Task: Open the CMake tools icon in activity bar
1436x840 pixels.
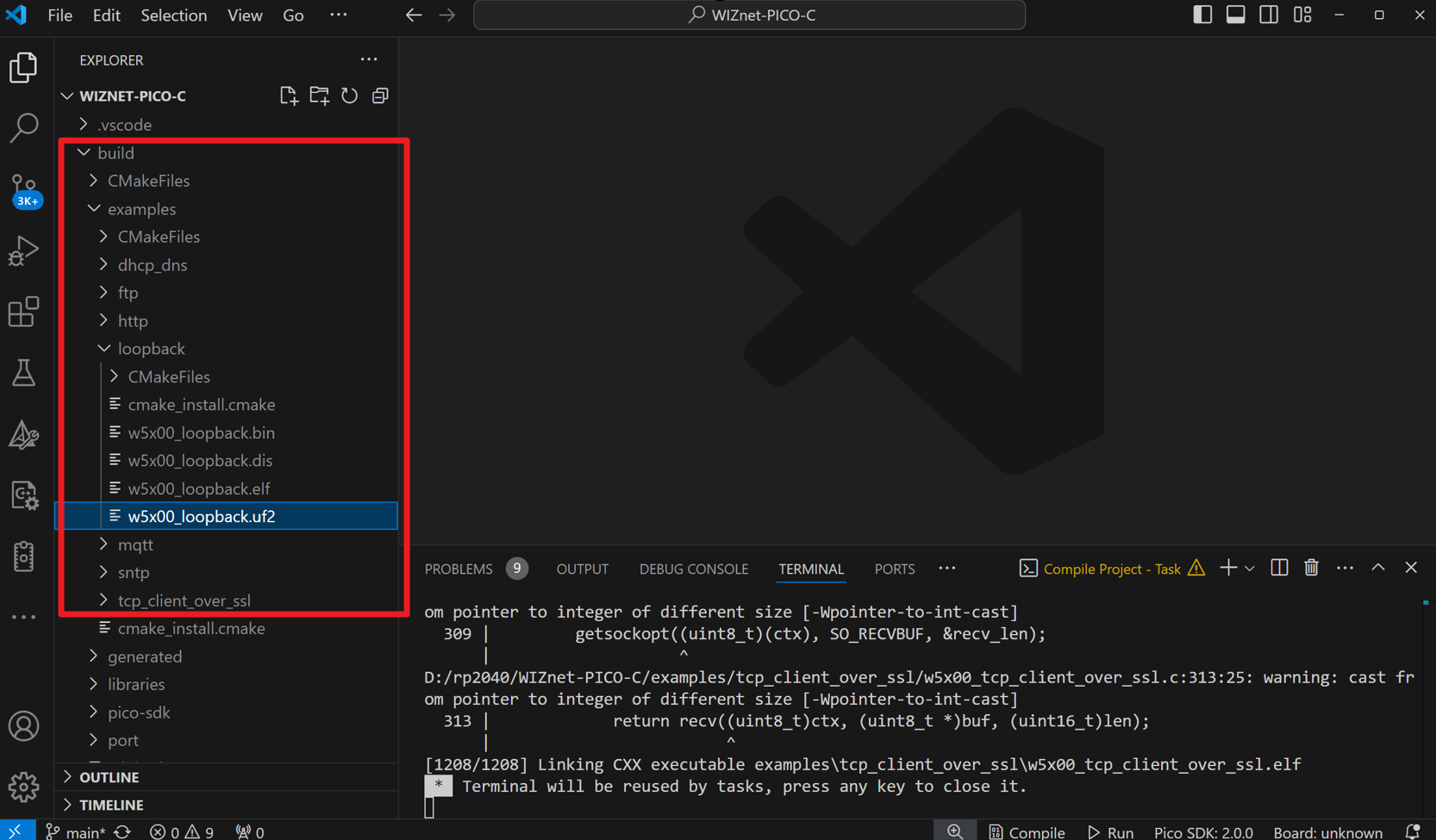Action: [24, 435]
